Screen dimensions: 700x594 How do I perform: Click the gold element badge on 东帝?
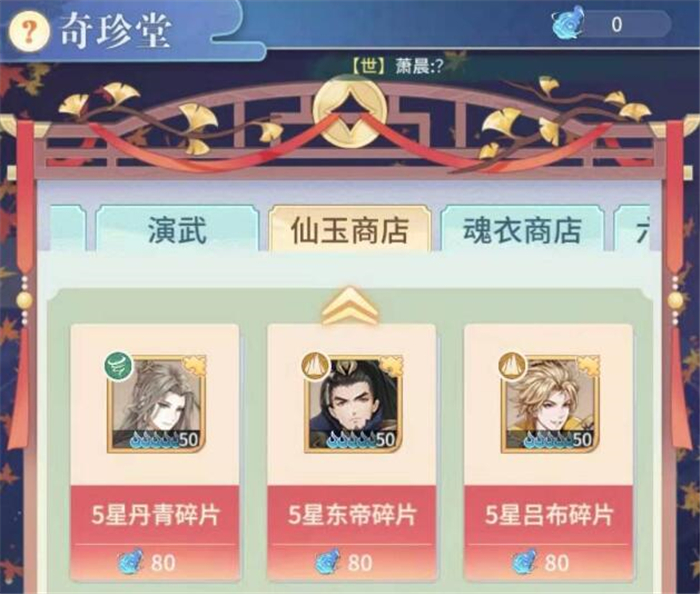[x=316, y=366]
